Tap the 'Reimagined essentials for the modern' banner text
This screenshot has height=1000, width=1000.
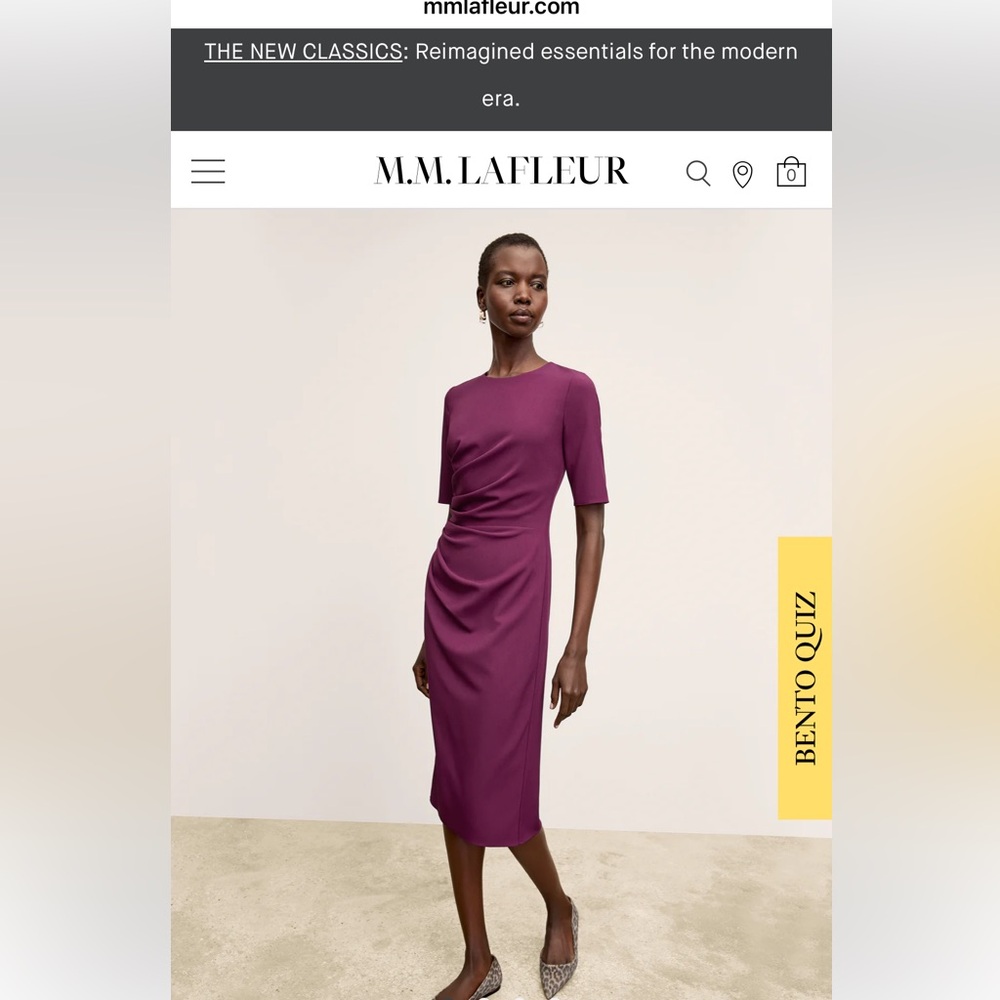pyautogui.click(x=606, y=52)
